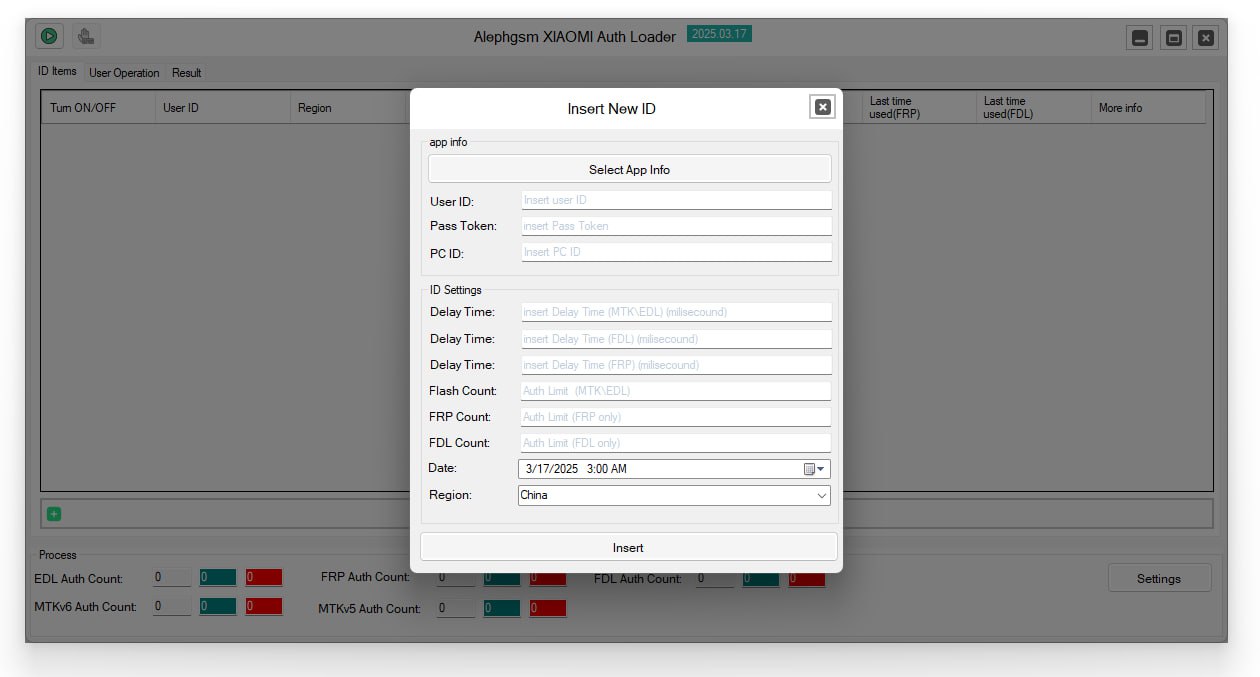Click the MTKv6 Auth Count gray value box
The width and height of the screenshot is (1260, 677).
[172, 607]
